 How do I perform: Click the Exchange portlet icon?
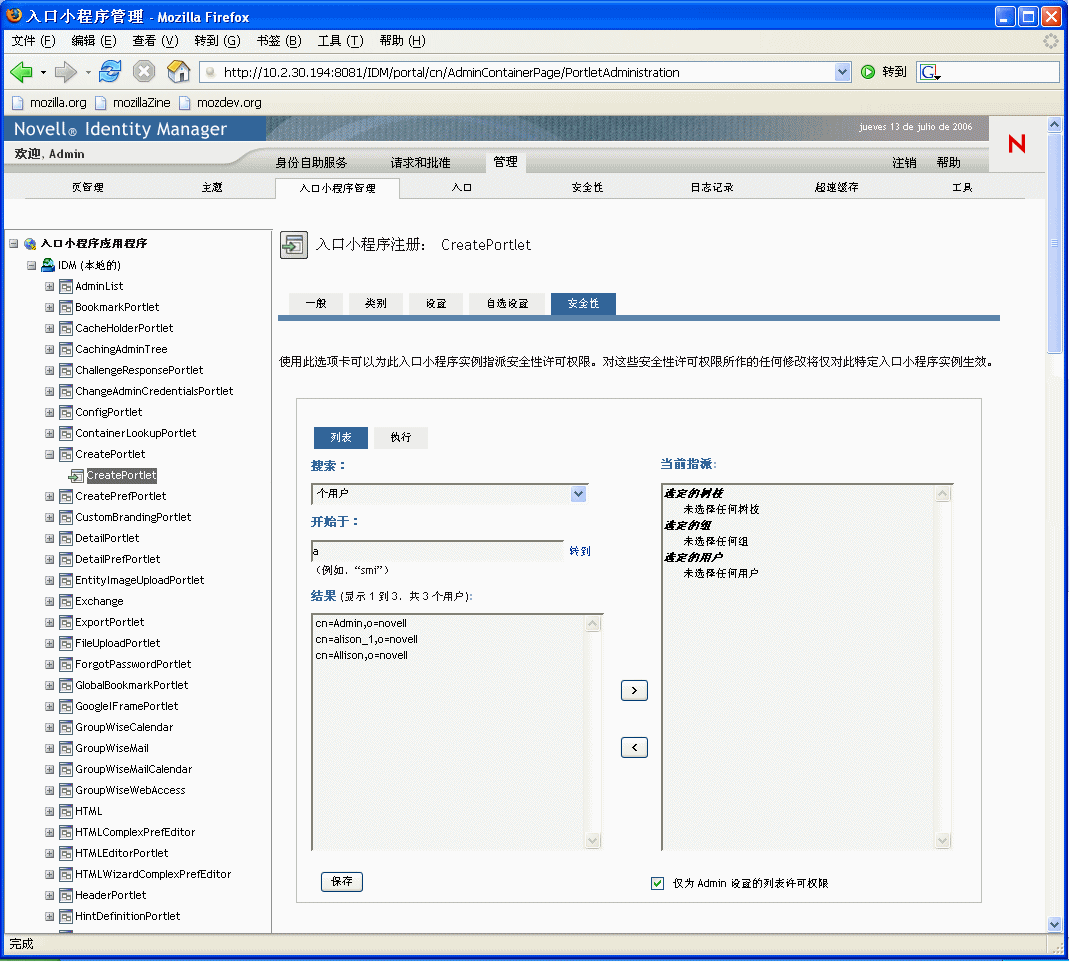click(66, 602)
